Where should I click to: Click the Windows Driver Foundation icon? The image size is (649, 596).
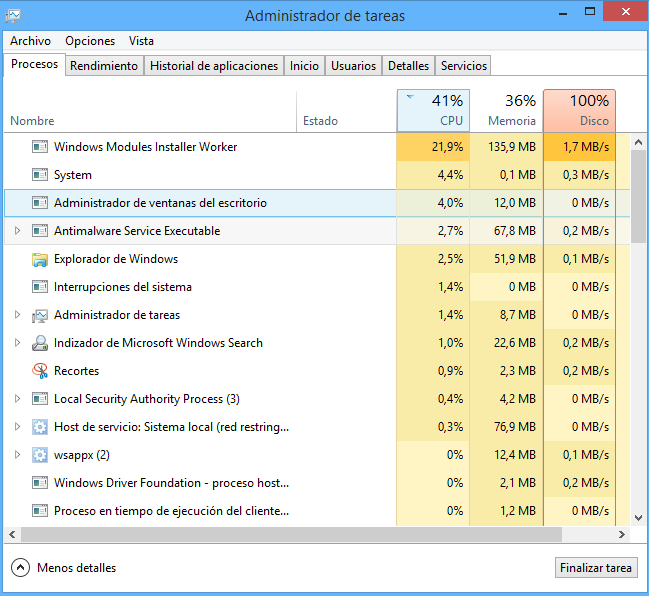(40, 483)
